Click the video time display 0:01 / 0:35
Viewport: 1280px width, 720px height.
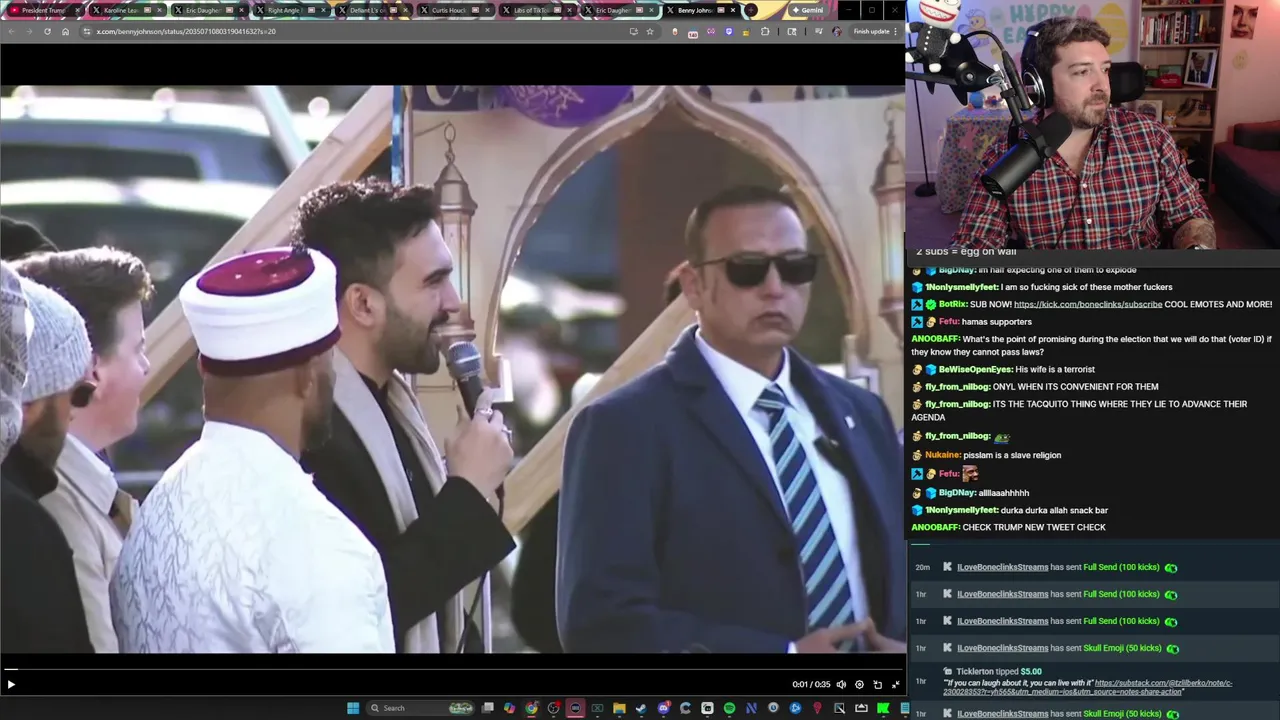coord(811,685)
